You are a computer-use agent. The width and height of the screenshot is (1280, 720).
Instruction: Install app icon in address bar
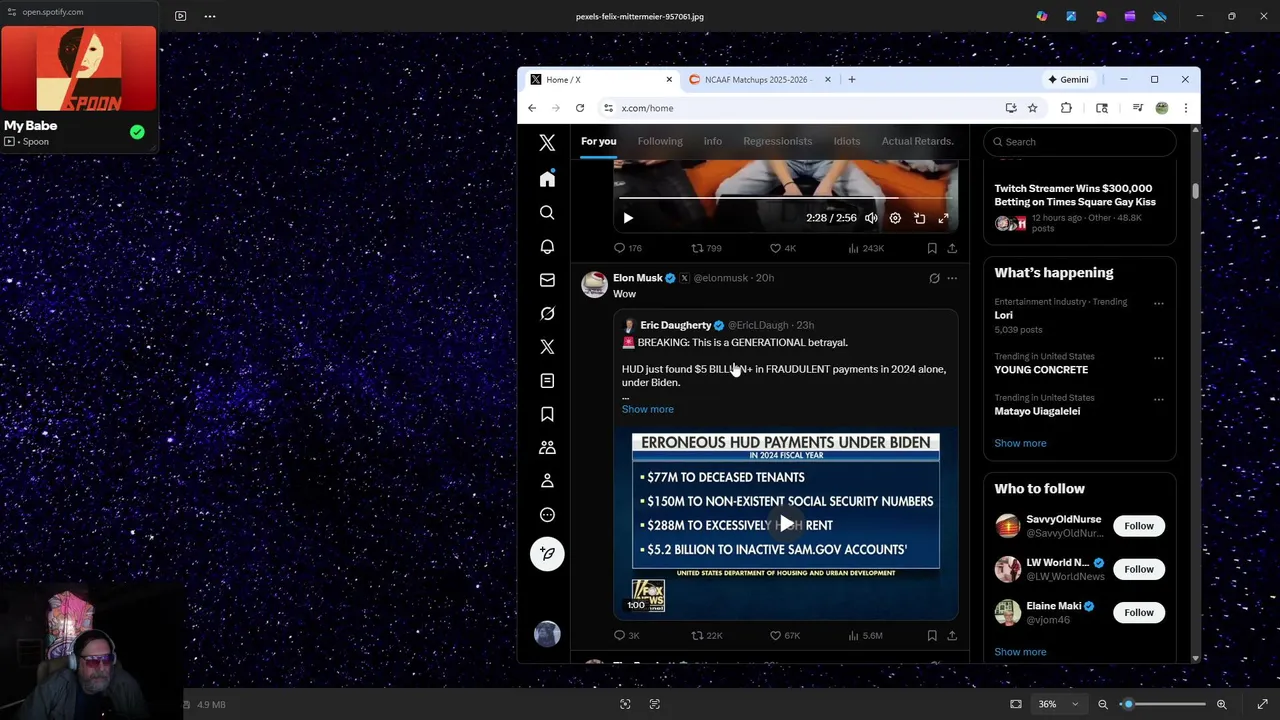pyautogui.click(x=1011, y=108)
